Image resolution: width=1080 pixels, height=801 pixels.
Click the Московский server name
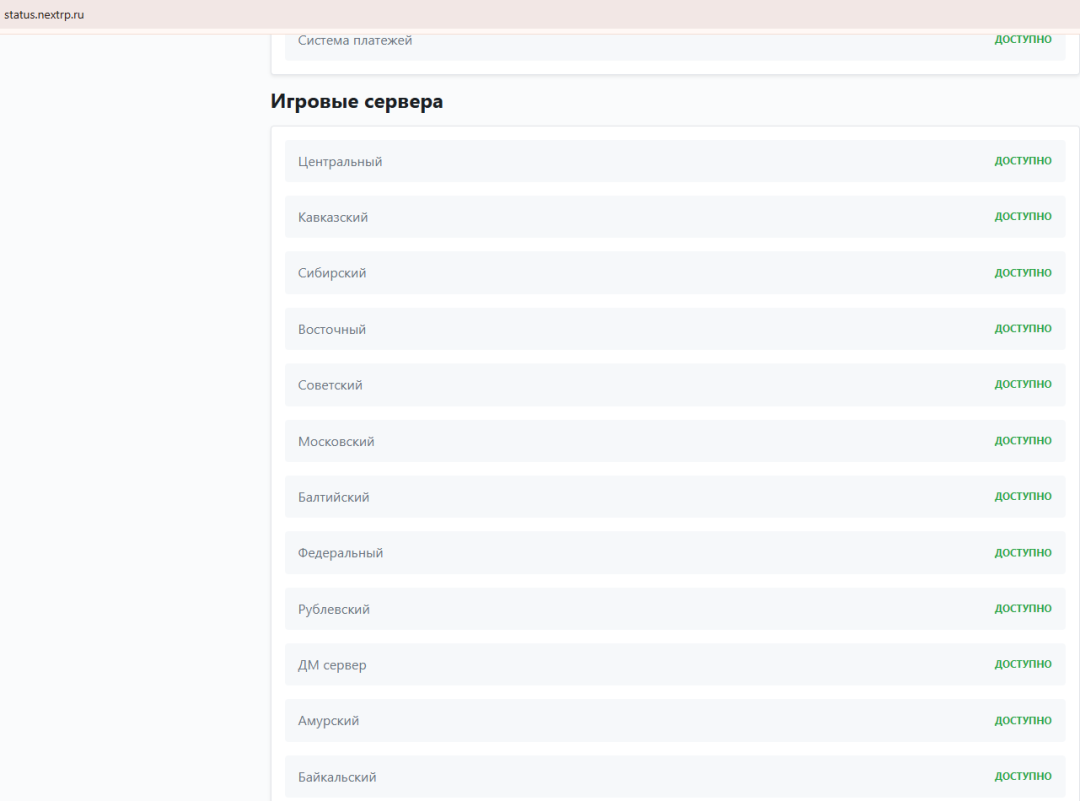click(x=336, y=442)
